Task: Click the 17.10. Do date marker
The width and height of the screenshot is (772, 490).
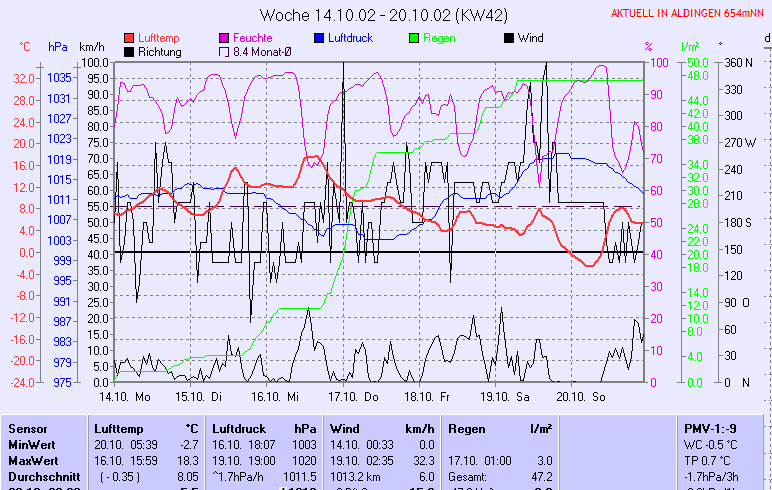Action: tap(357, 396)
